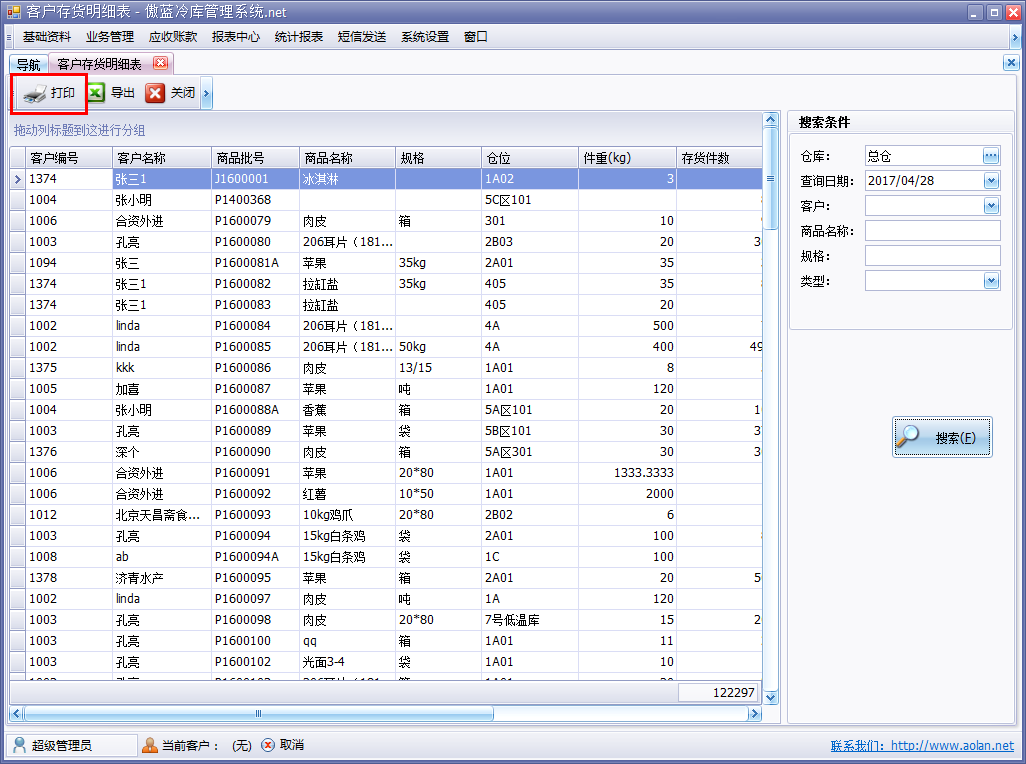
Task: Click the 打印 print icon
Action: point(33,92)
